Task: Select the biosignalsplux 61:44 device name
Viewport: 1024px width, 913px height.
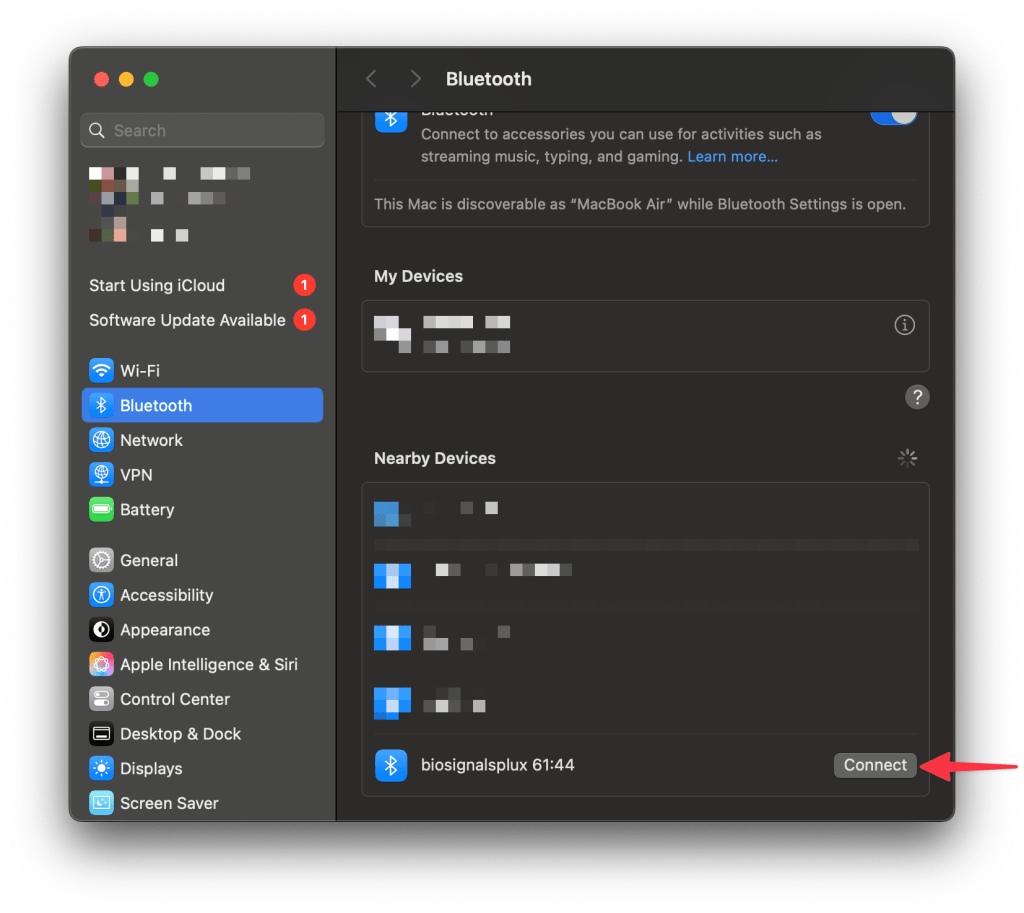Action: click(x=498, y=765)
